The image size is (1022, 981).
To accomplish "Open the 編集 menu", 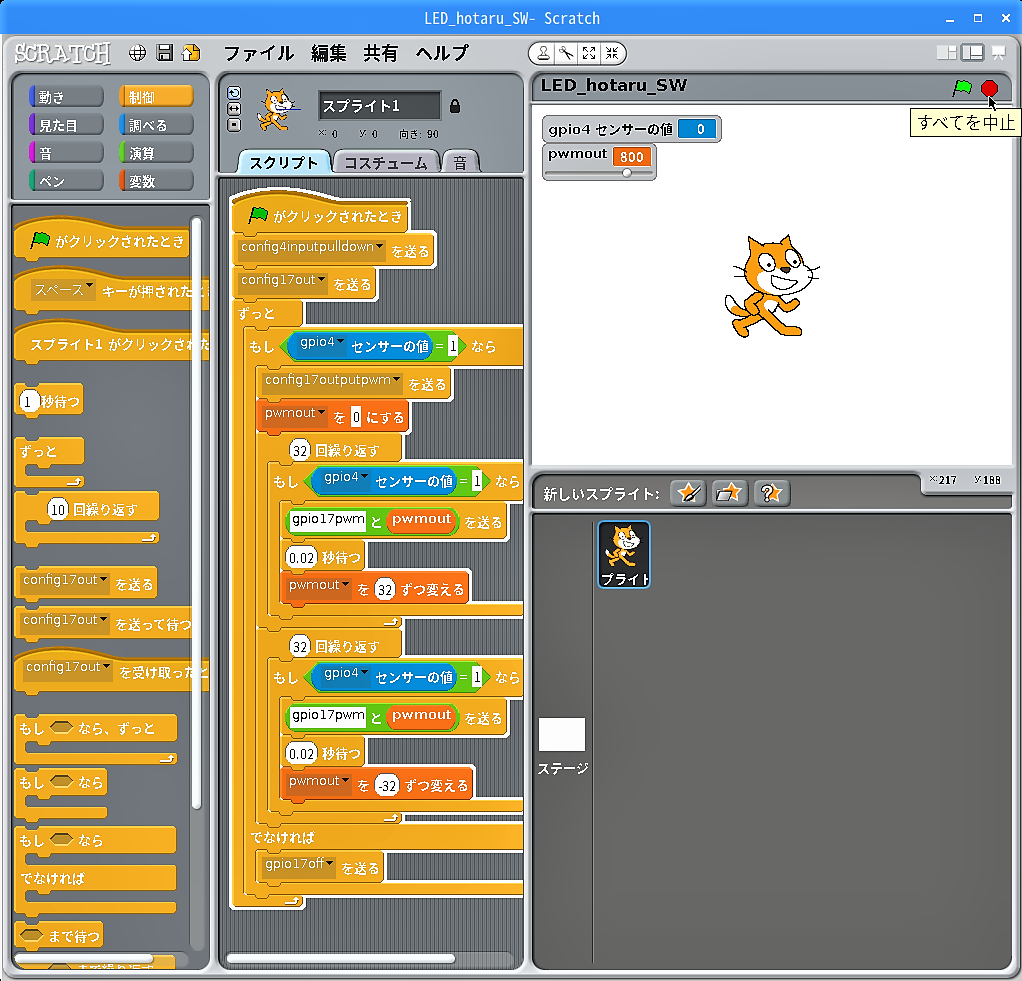I will point(328,53).
